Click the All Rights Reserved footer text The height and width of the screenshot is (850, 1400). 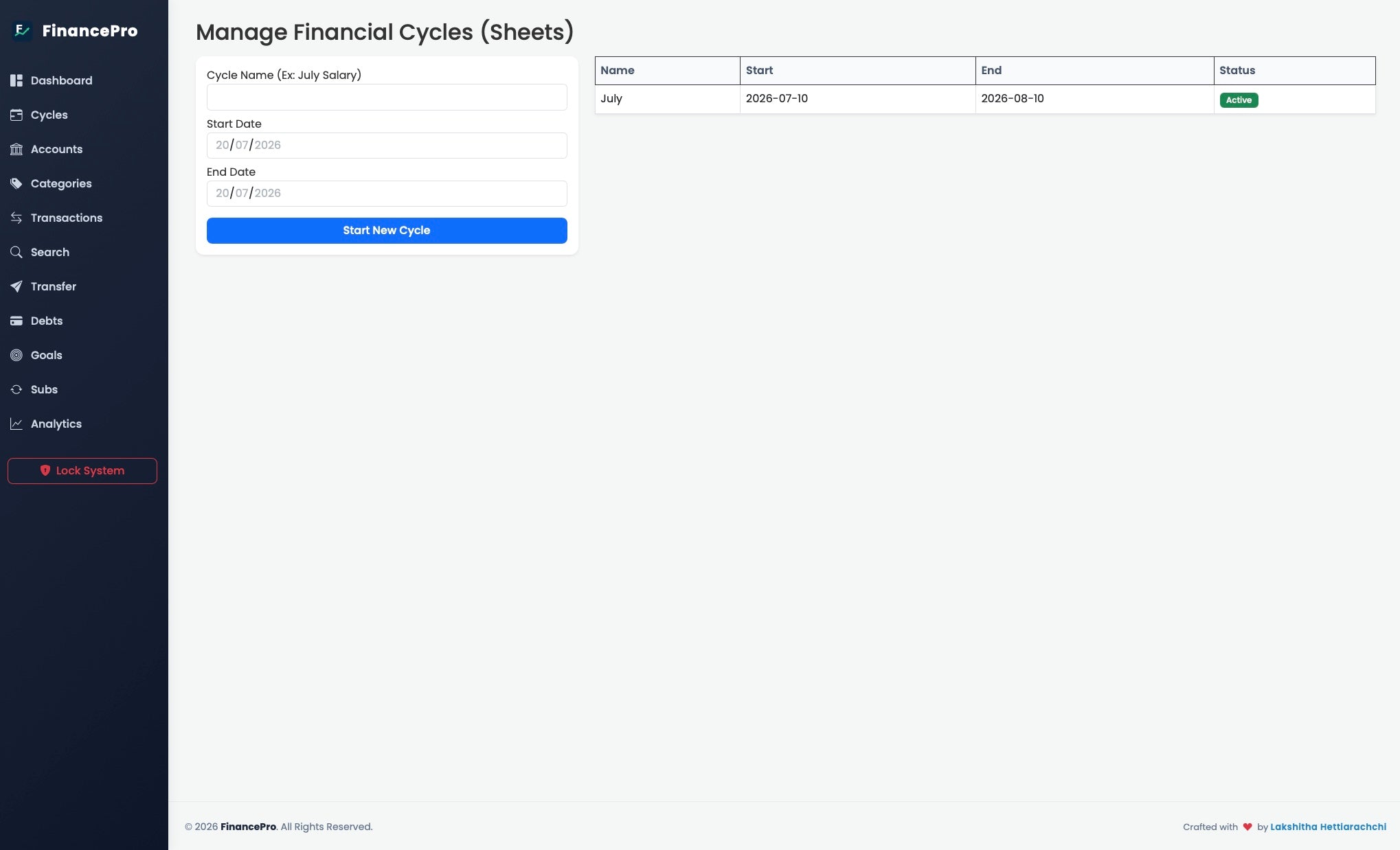point(326,827)
